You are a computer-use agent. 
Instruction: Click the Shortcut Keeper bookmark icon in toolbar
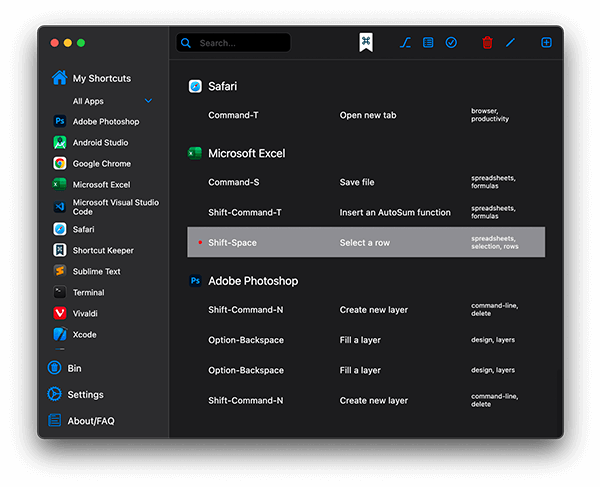click(366, 42)
